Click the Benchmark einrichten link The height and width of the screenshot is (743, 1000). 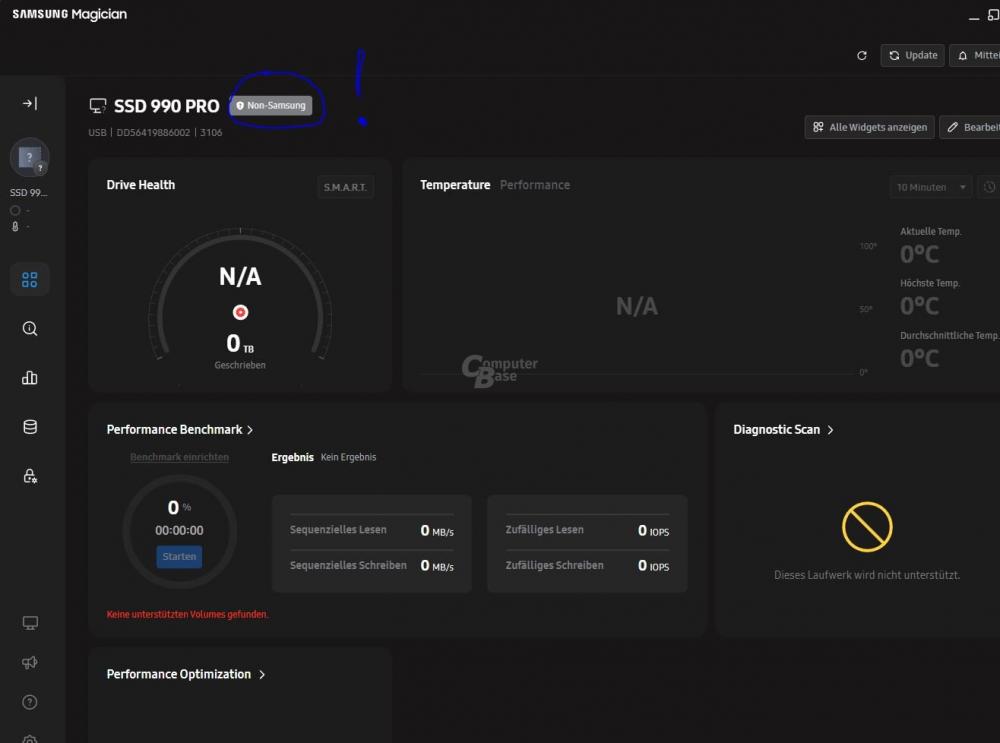tap(179, 457)
